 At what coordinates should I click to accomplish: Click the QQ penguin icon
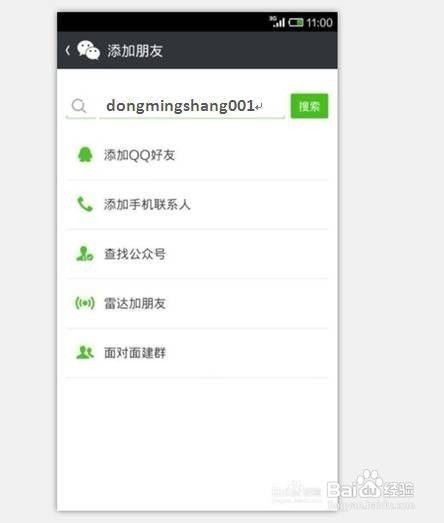(85, 154)
